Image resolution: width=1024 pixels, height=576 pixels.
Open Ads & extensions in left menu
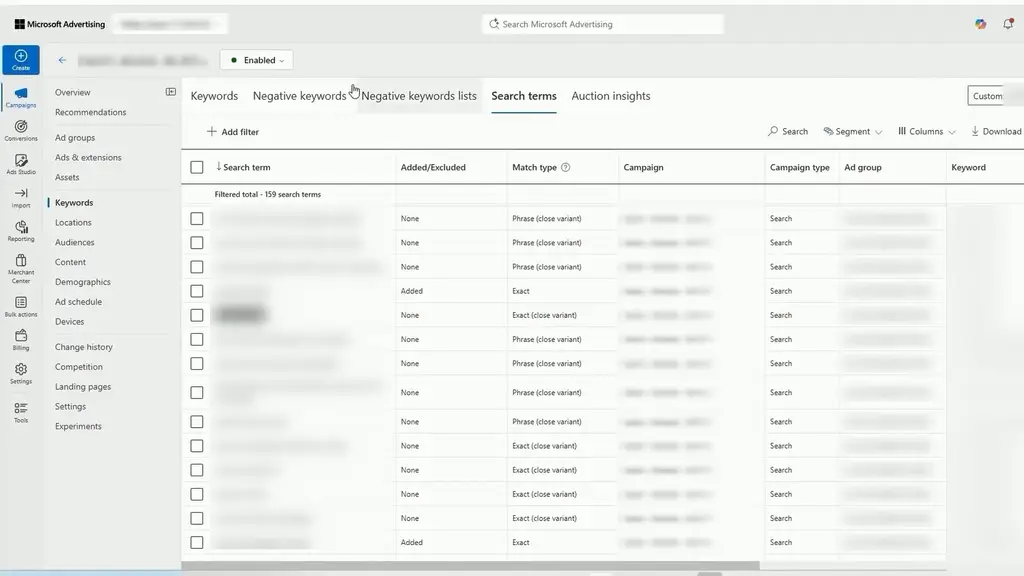click(88, 157)
